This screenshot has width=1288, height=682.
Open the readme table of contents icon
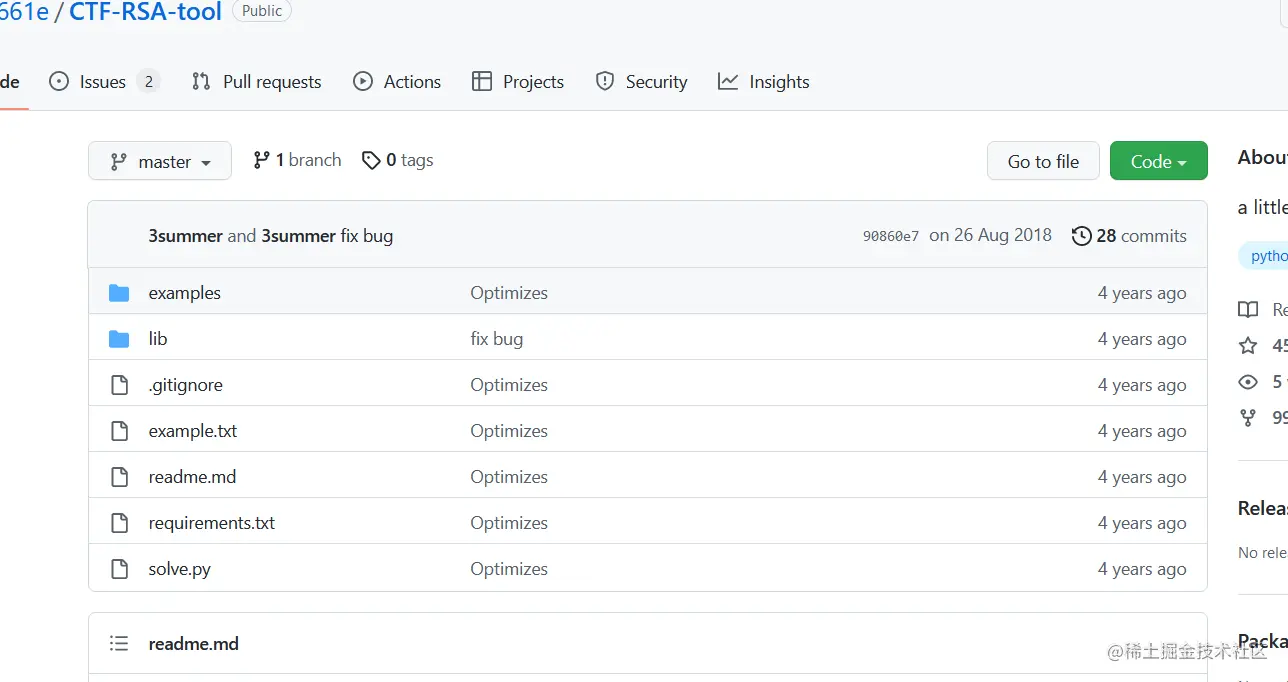[119, 644]
